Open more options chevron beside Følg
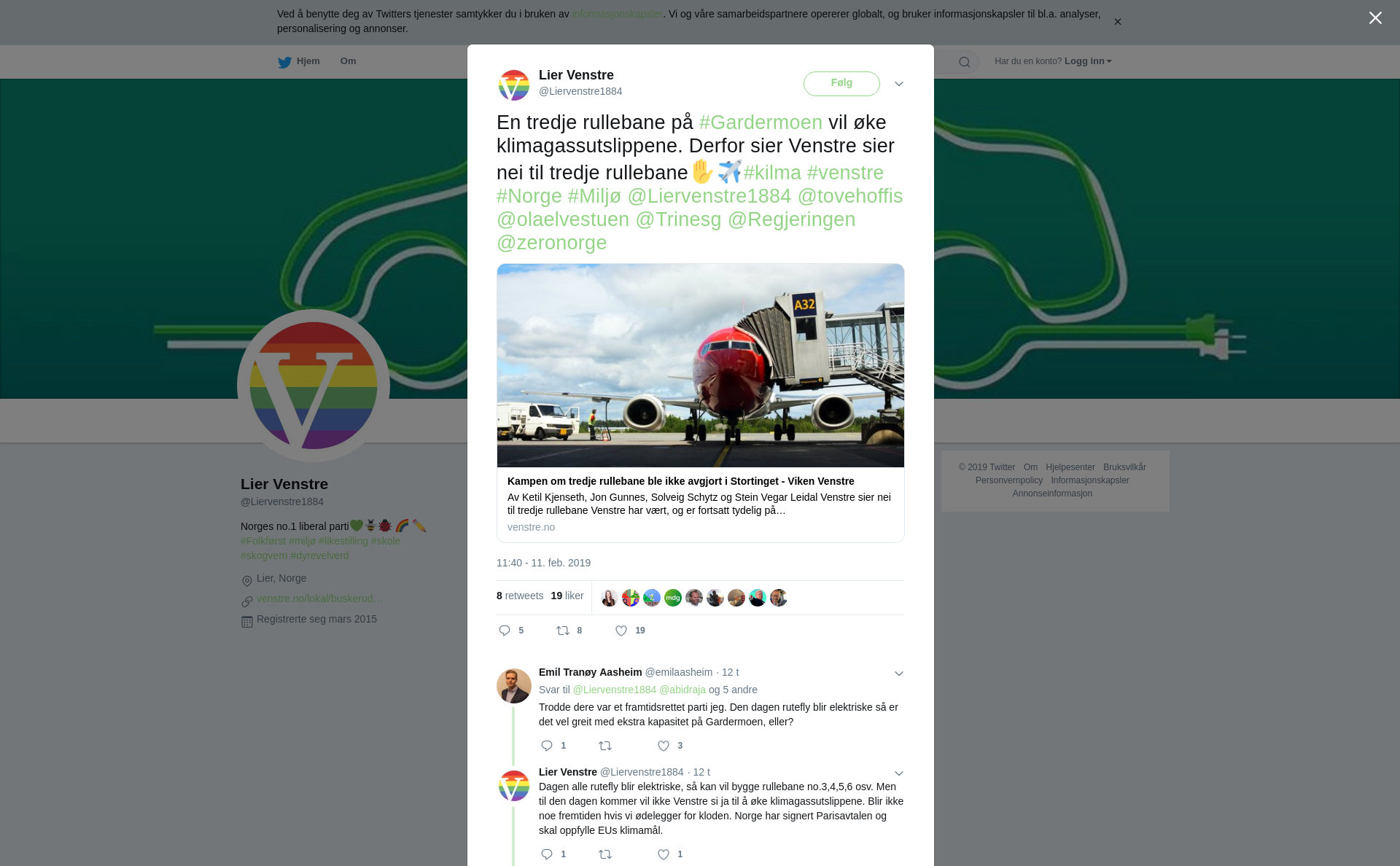Image resolution: width=1400 pixels, height=866 pixels. tap(899, 84)
